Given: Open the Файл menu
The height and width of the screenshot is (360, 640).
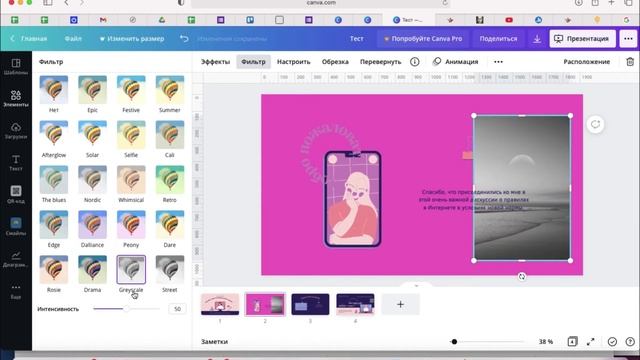Looking at the screenshot, I should [73, 38].
